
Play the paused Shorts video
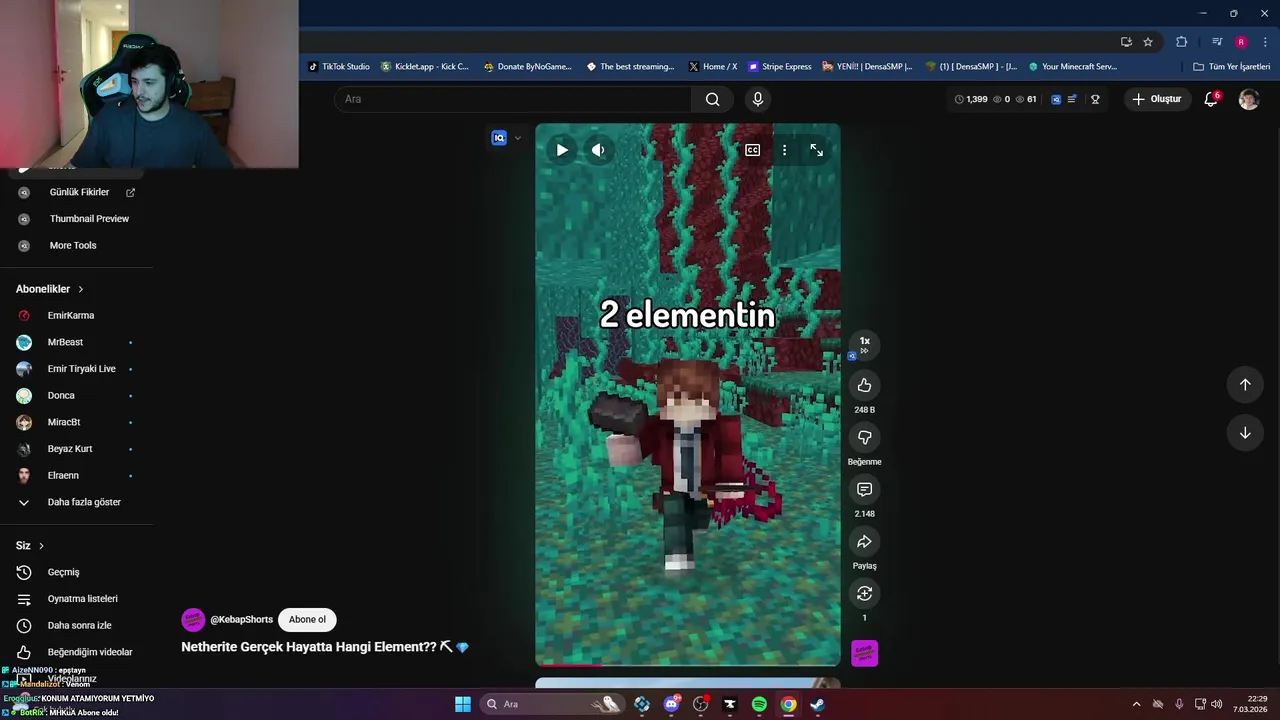pos(562,150)
